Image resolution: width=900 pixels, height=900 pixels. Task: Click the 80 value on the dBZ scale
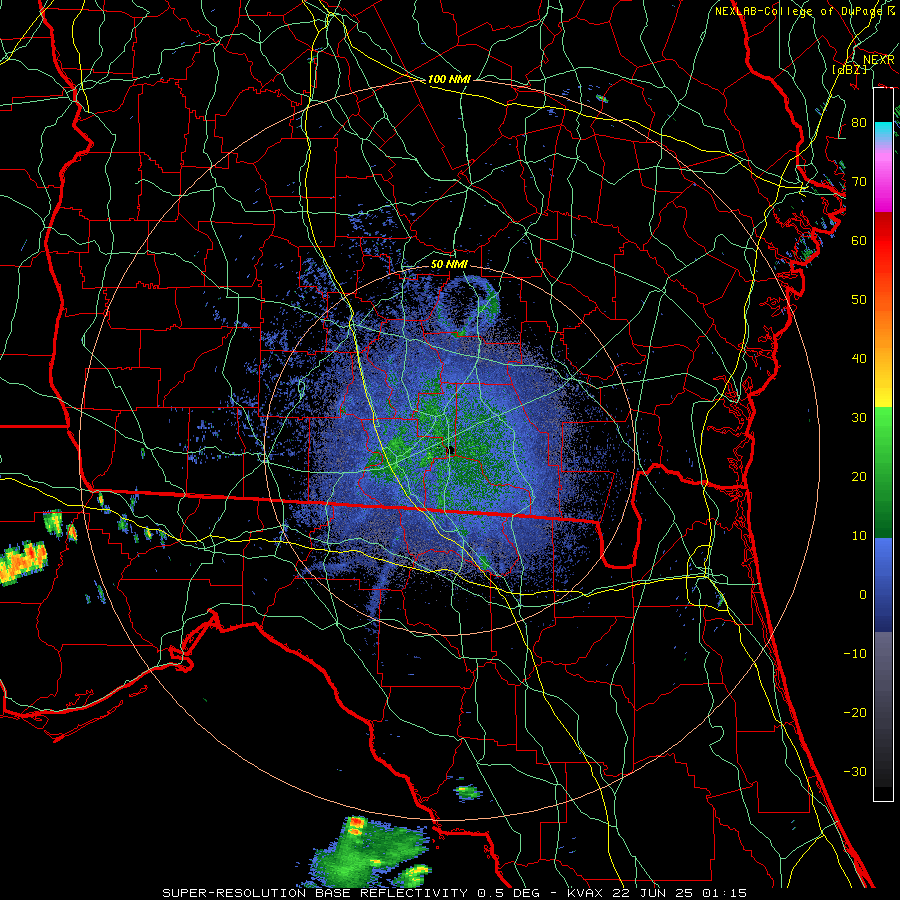(x=859, y=123)
